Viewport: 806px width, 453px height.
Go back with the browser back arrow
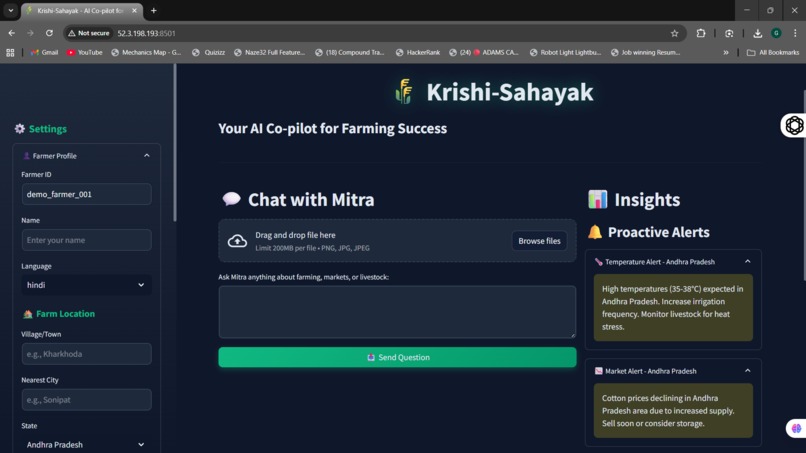click(11, 33)
